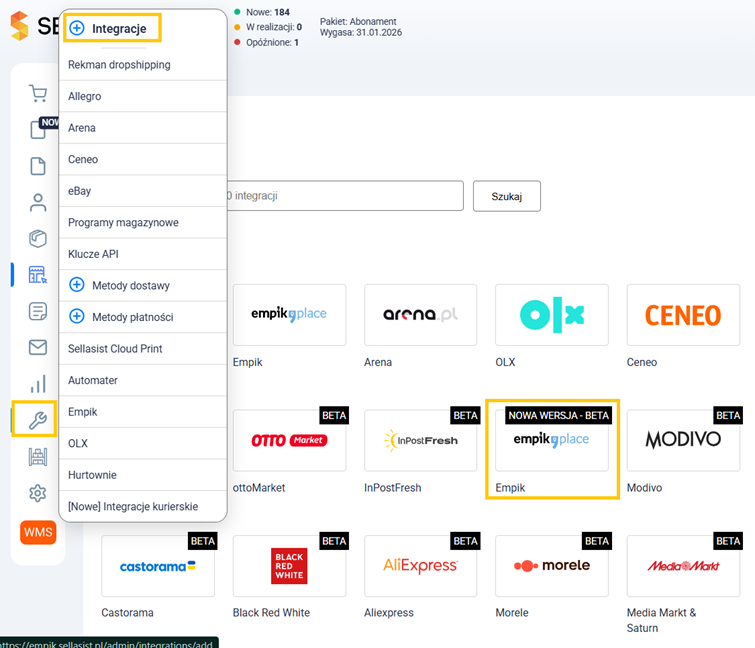
Task: Select Allegro from the integrations menu
Action: point(85,96)
